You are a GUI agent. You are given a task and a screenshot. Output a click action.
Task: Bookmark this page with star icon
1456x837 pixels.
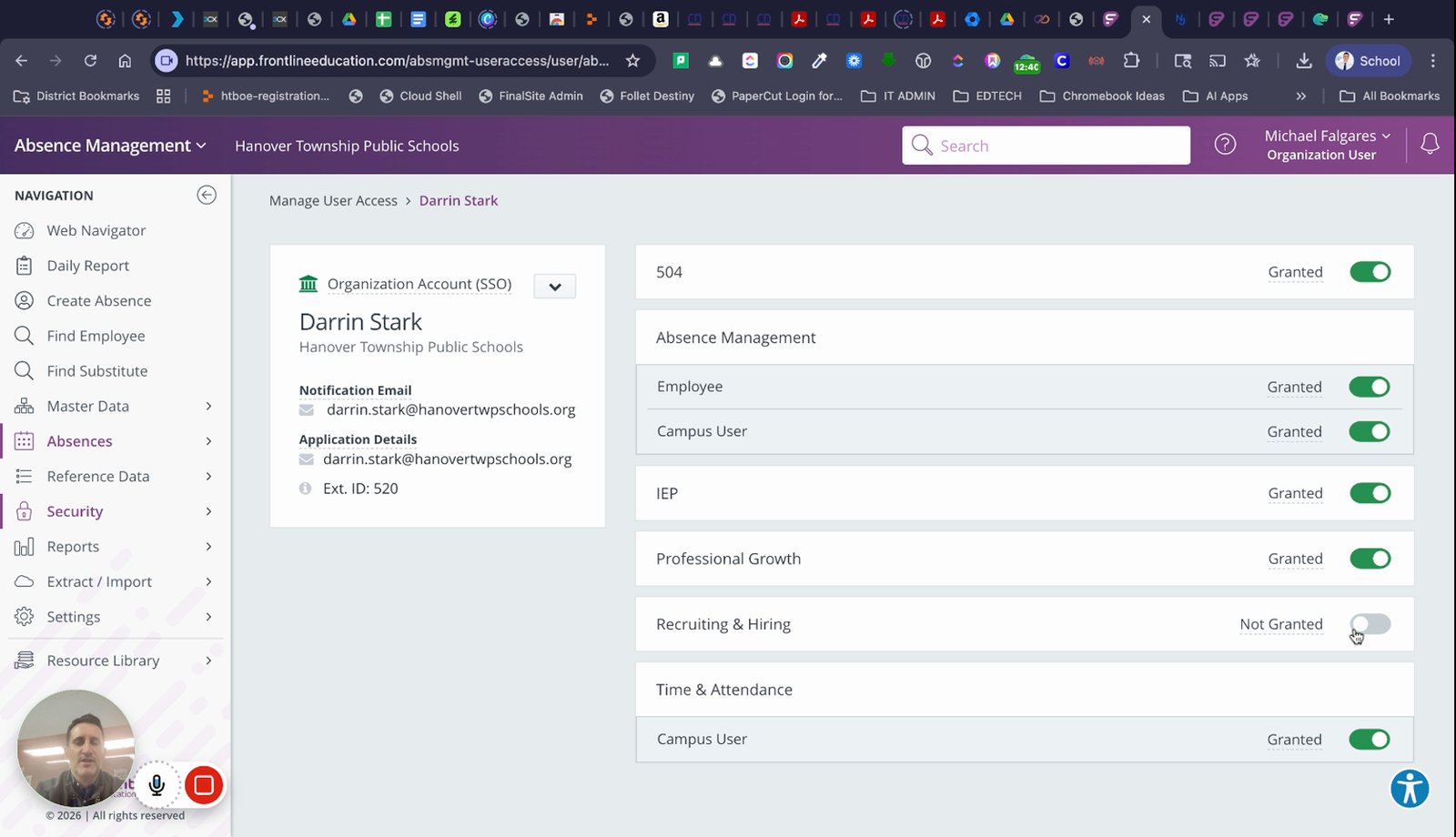coord(632,61)
